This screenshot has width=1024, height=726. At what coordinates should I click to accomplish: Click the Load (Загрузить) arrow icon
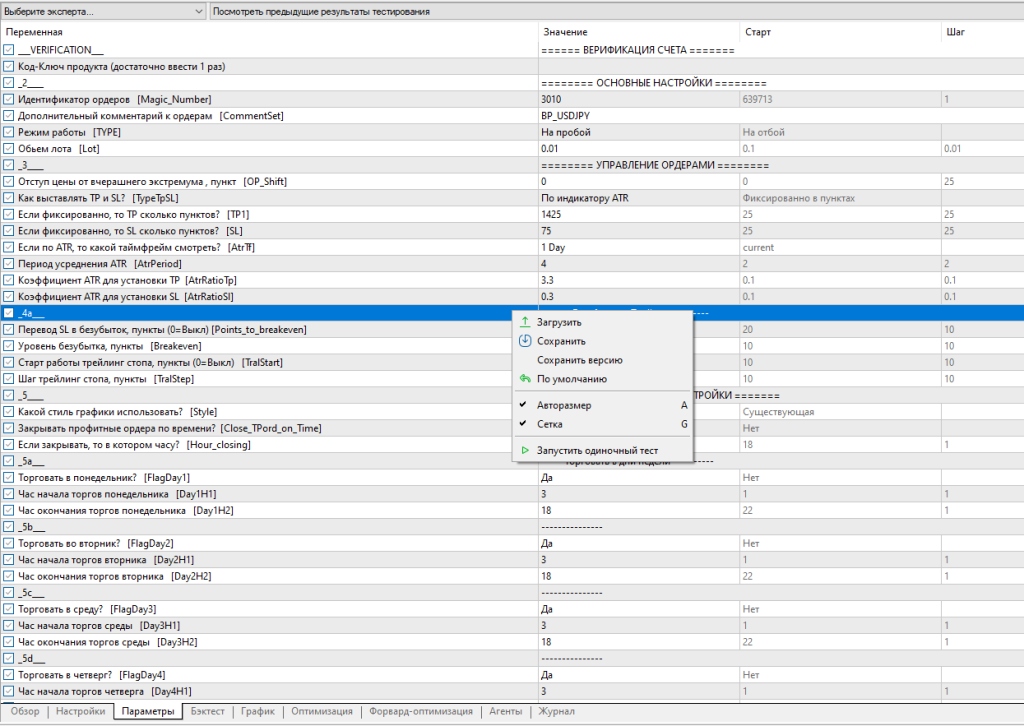pyautogui.click(x=526, y=322)
